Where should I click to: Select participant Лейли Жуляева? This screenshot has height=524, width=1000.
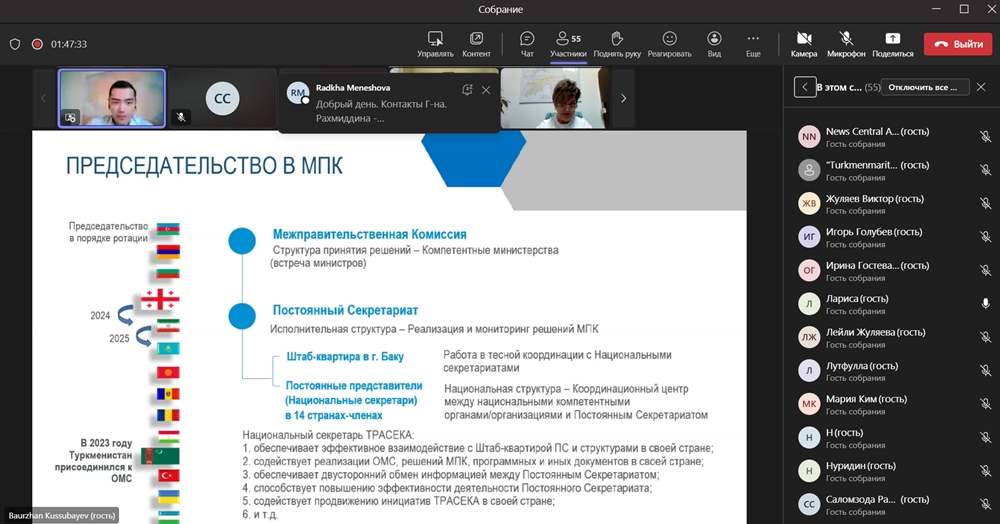coord(892,337)
